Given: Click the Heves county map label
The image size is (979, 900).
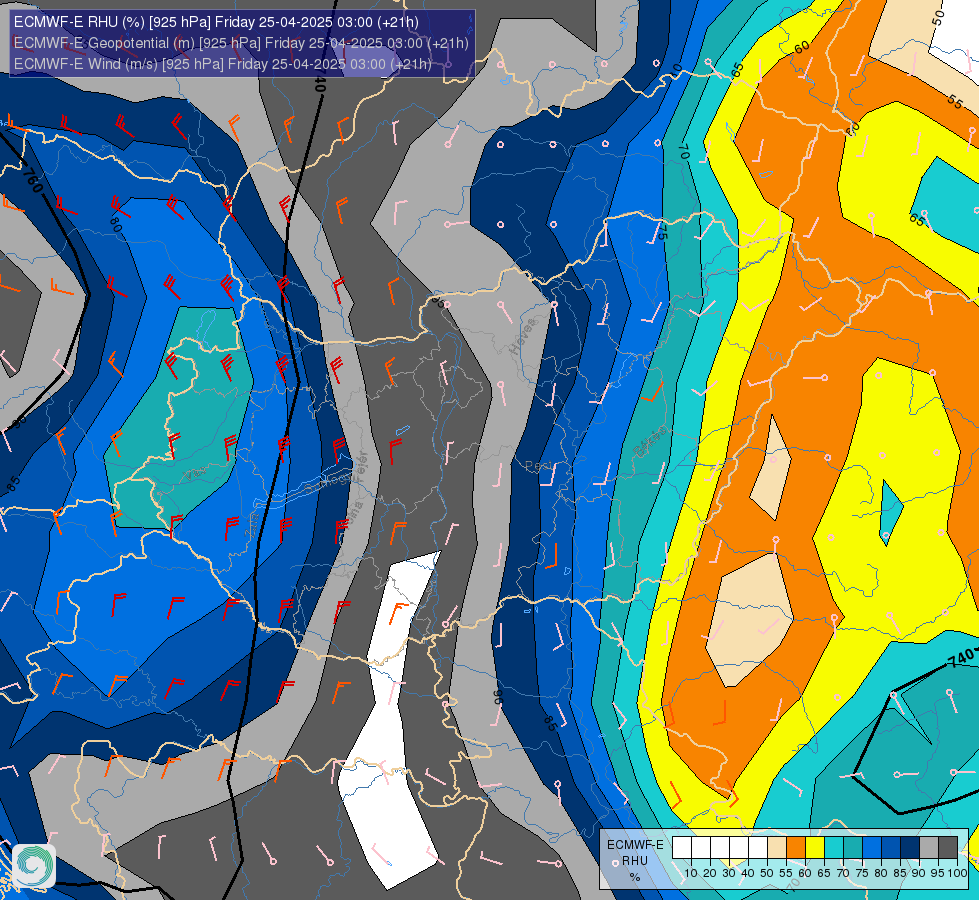Looking at the screenshot, I should (x=523, y=336).
